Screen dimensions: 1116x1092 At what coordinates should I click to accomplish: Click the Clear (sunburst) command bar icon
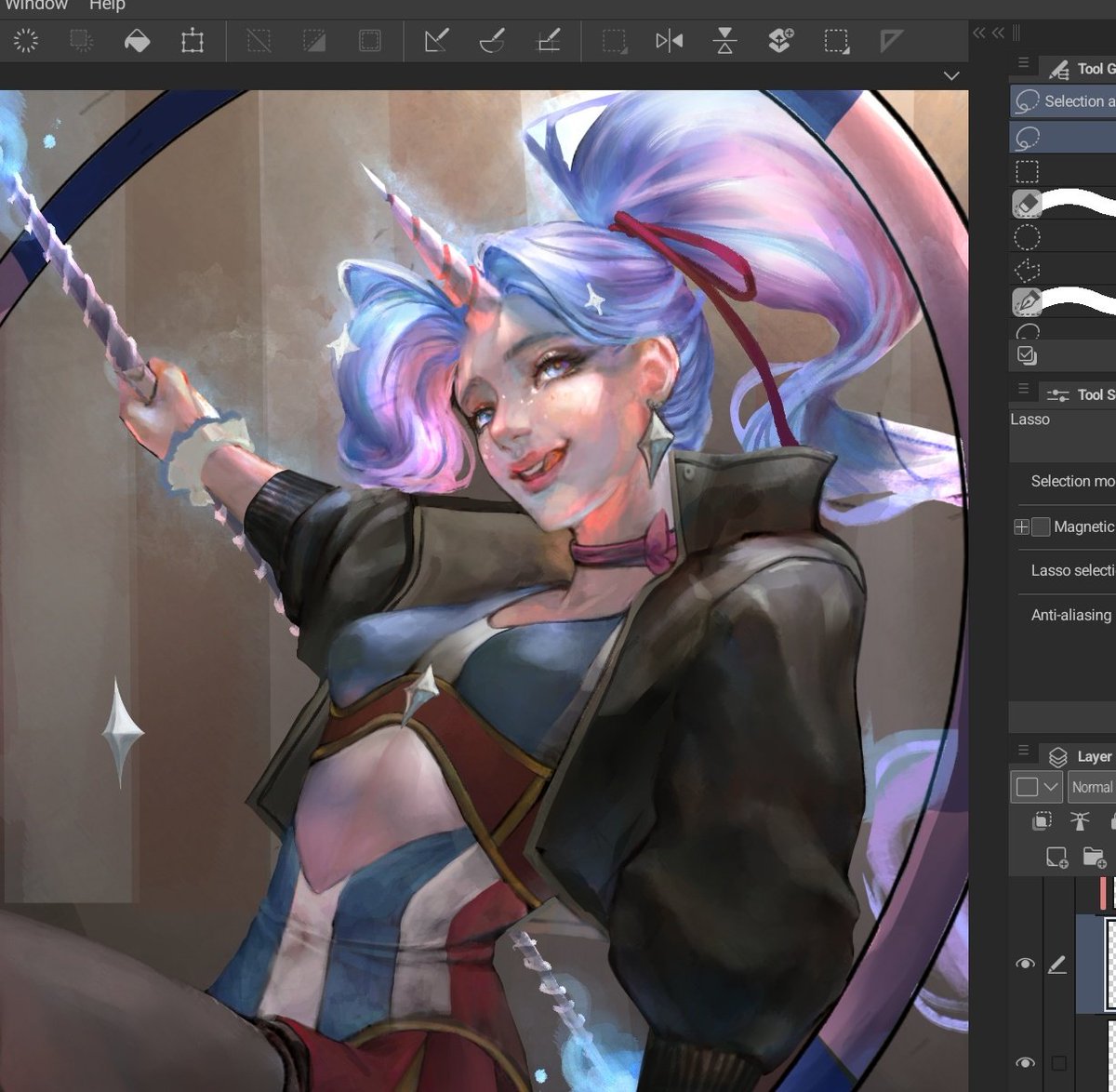pos(26,41)
